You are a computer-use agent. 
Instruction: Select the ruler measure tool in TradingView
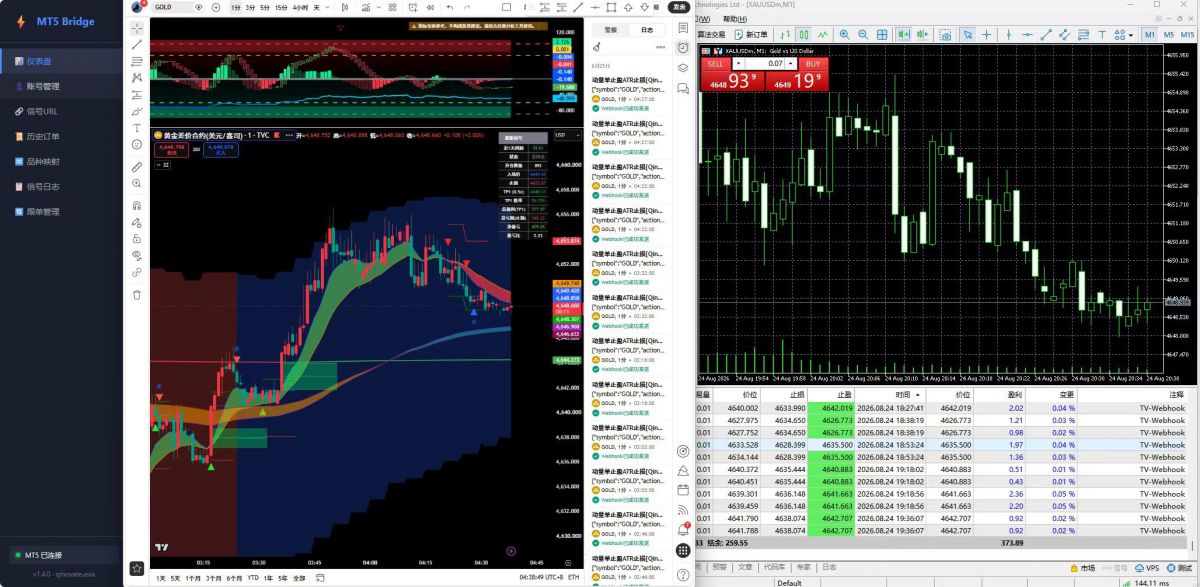coord(137,166)
